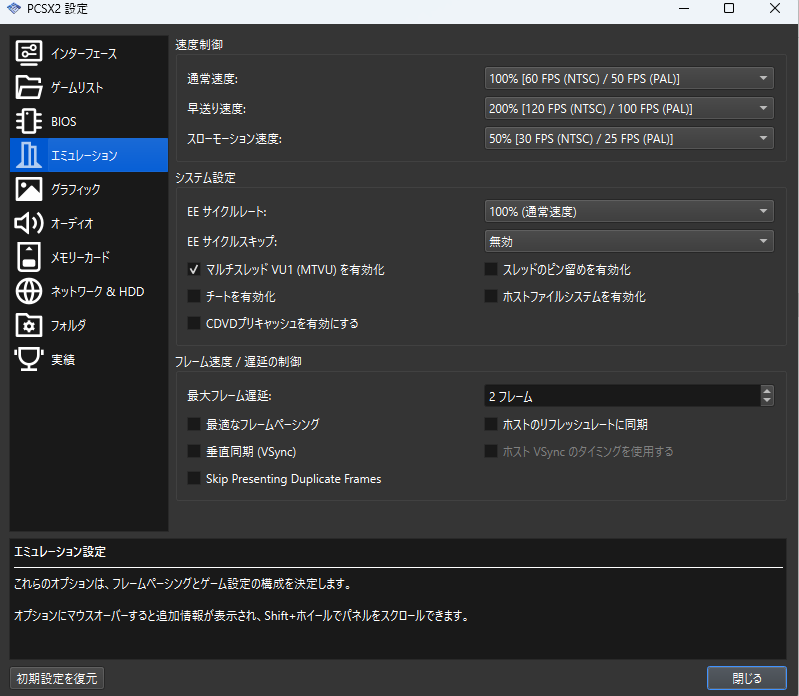Click the EE サイクルレート: label
Viewport: 799px width, 696px height.
click(227, 212)
